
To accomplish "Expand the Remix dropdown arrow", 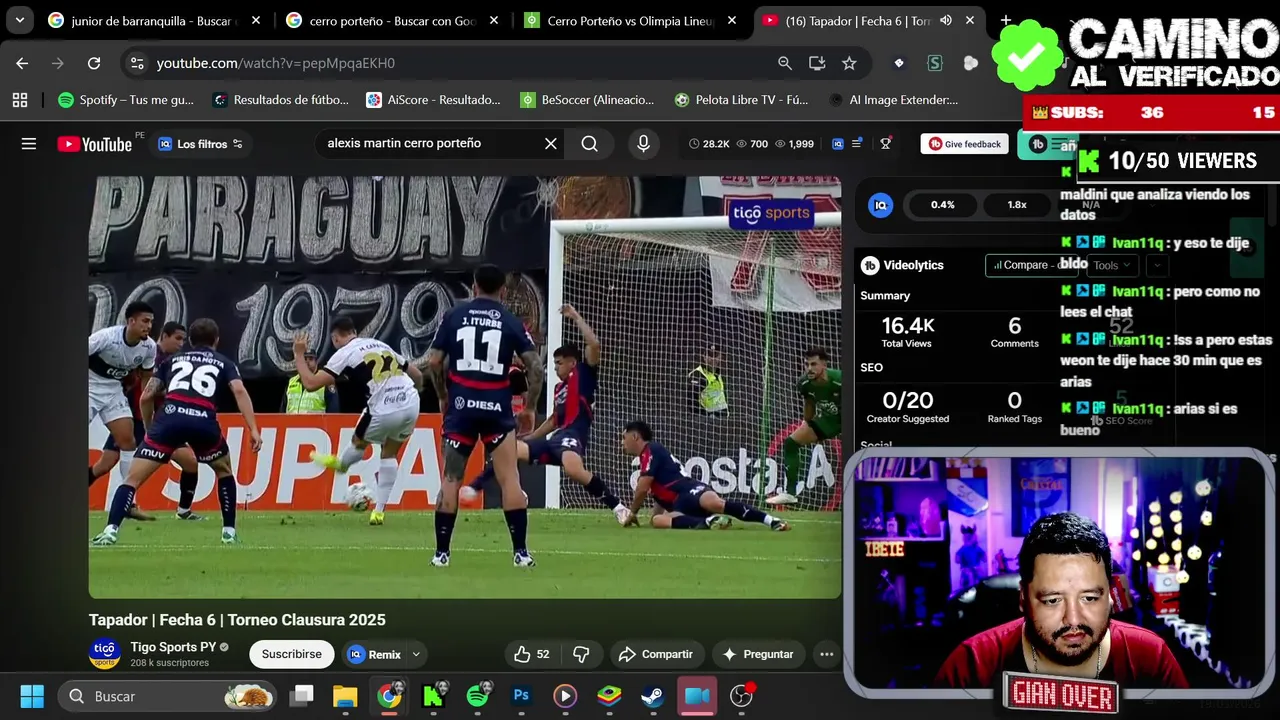I will click(x=416, y=654).
